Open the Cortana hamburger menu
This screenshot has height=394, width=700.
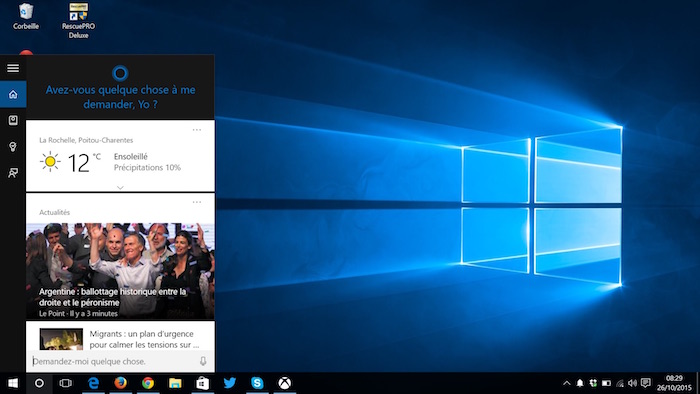13,68
